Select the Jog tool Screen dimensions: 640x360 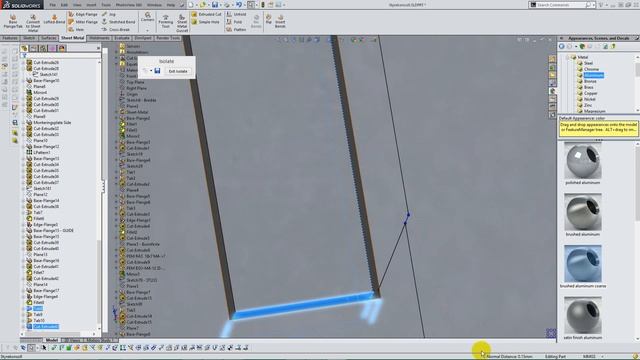point(109,14)
